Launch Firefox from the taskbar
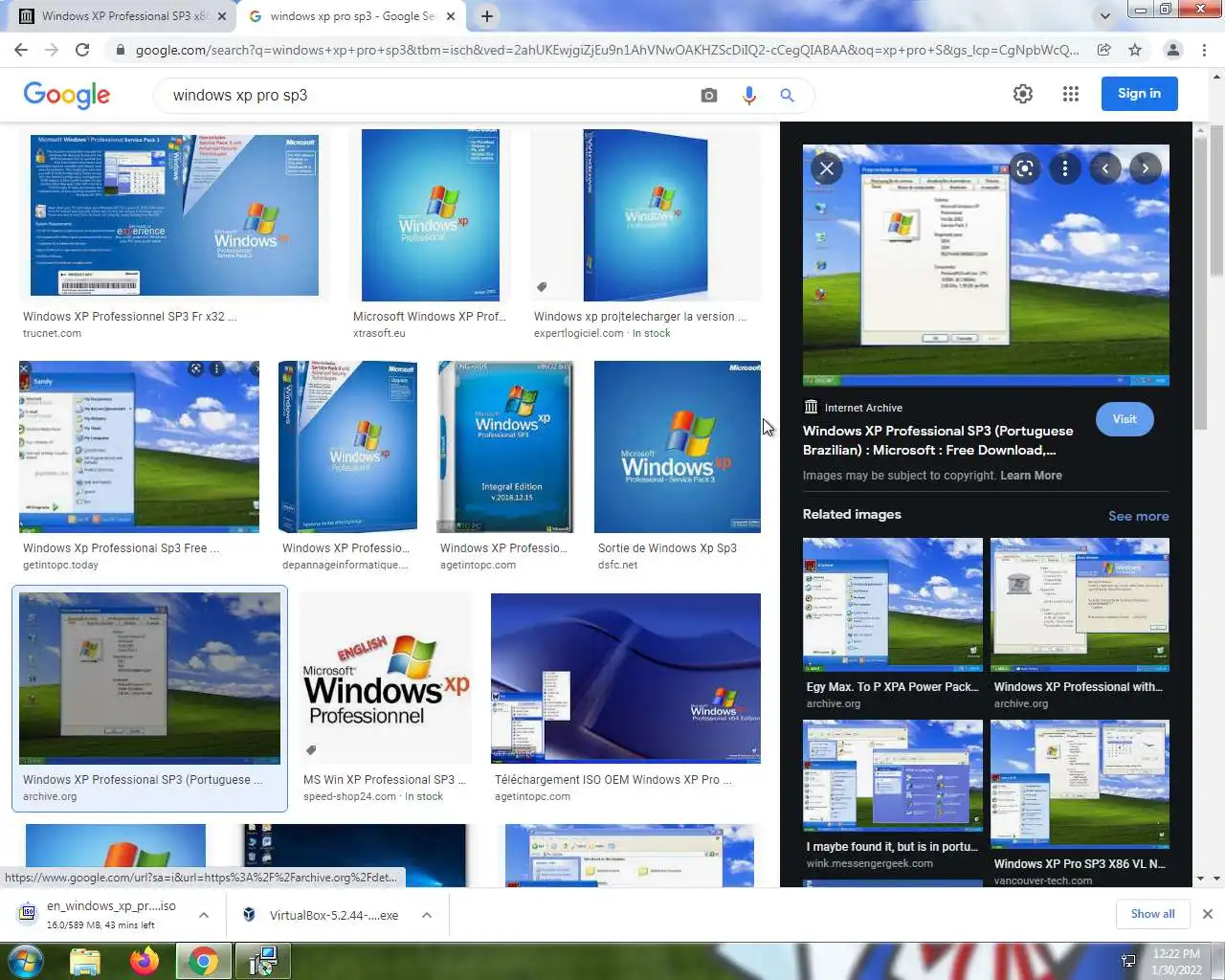Viewport: 1225px width, 980px height. [x=145, y=961]
